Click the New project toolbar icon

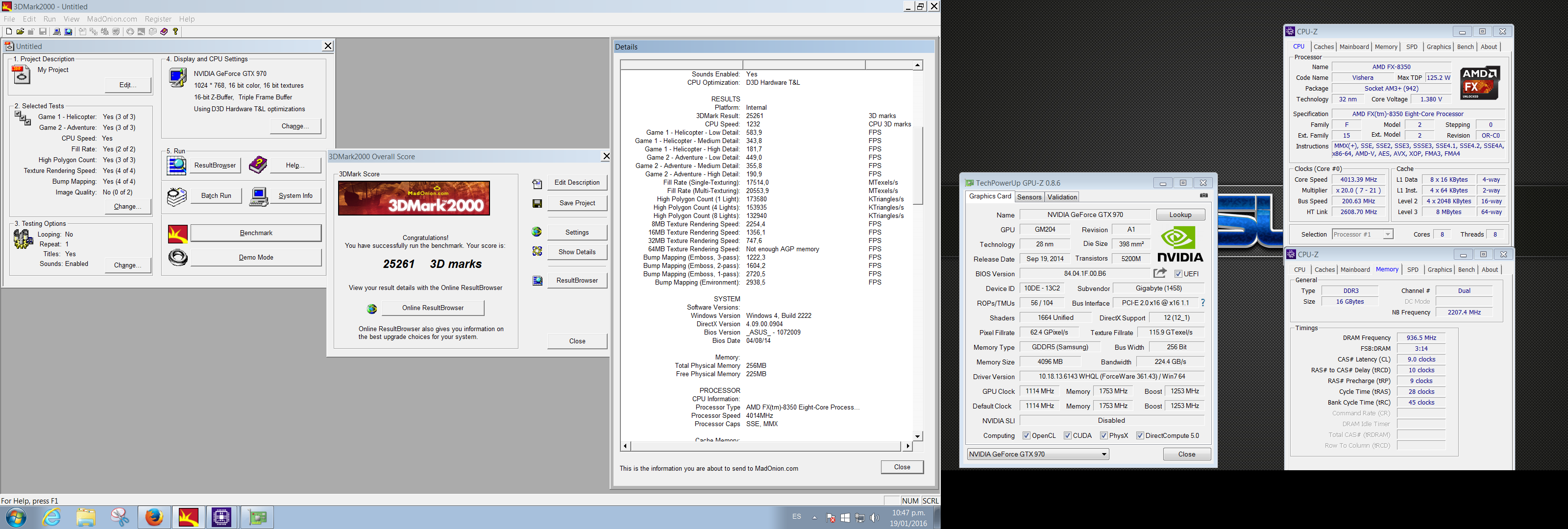point(8,32)
